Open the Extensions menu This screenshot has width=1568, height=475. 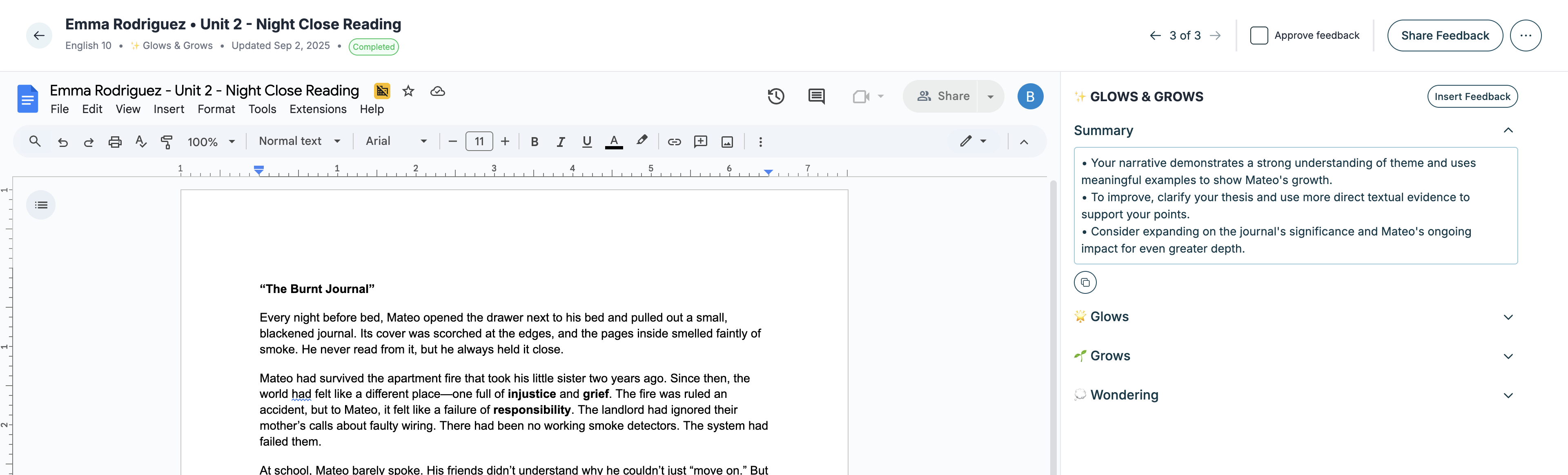coord(318,109)
